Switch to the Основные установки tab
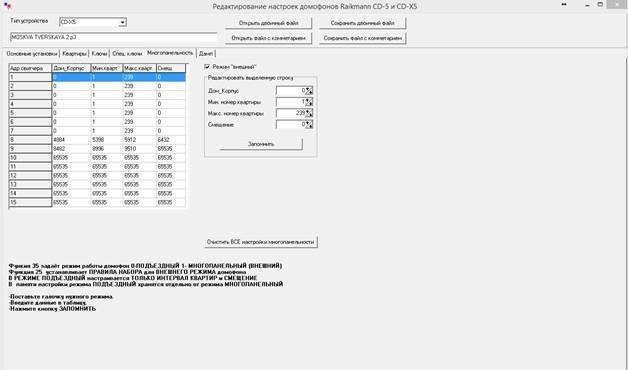Viewport: 628px width, 370px height. tap(32, 54)
